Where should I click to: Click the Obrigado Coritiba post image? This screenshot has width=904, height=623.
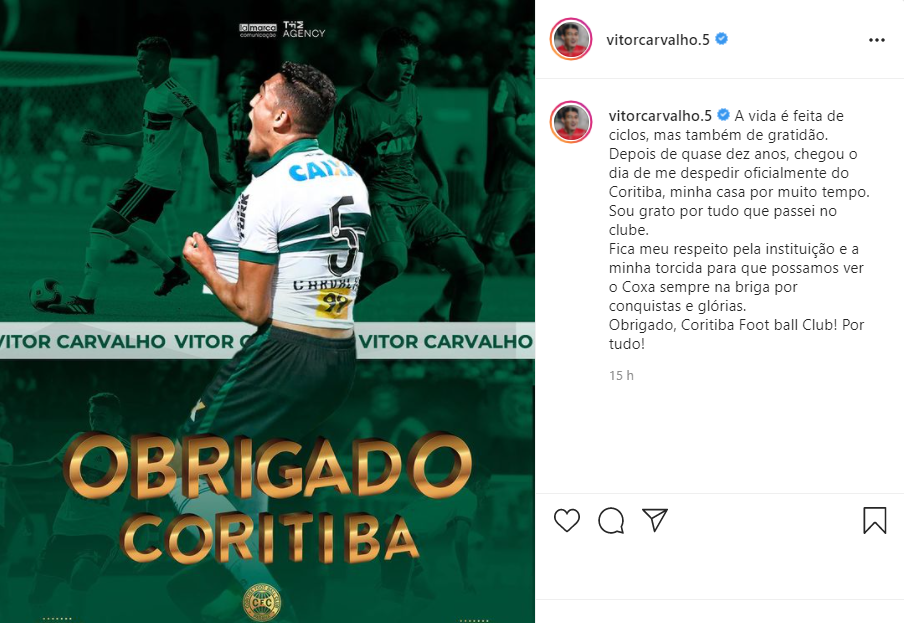pyautogui.click(x=268, y=311)
